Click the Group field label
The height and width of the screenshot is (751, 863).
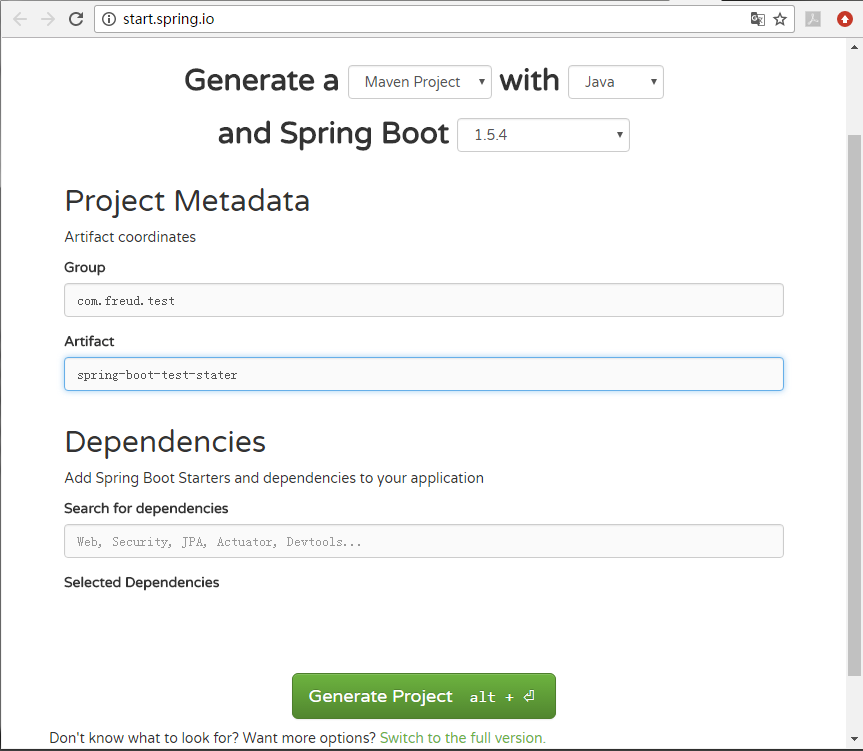(x=85, y=267)
